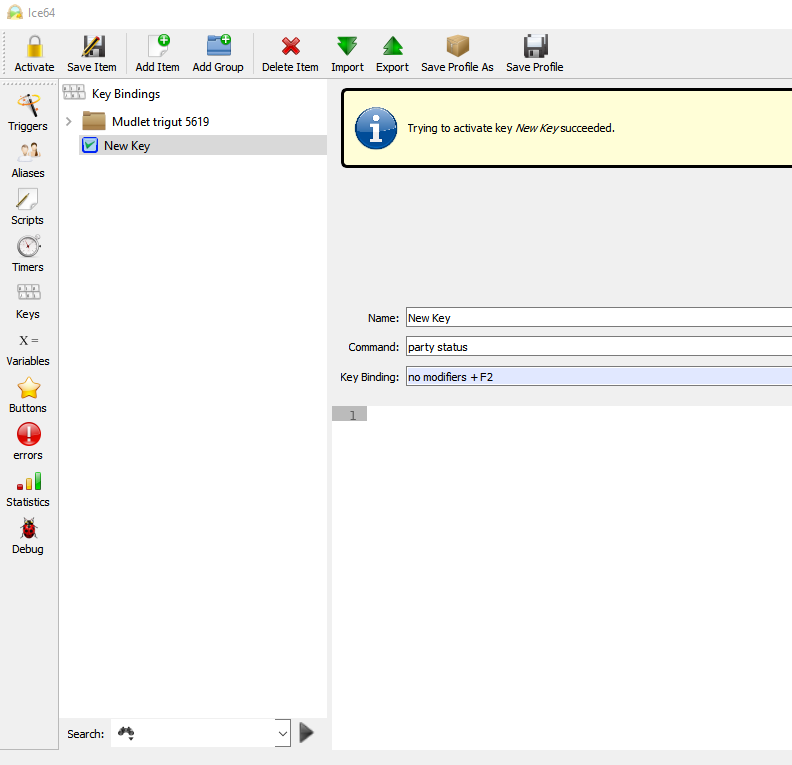Toggle the New Key checkbox

pyautogui.click(x=90, y=146)
